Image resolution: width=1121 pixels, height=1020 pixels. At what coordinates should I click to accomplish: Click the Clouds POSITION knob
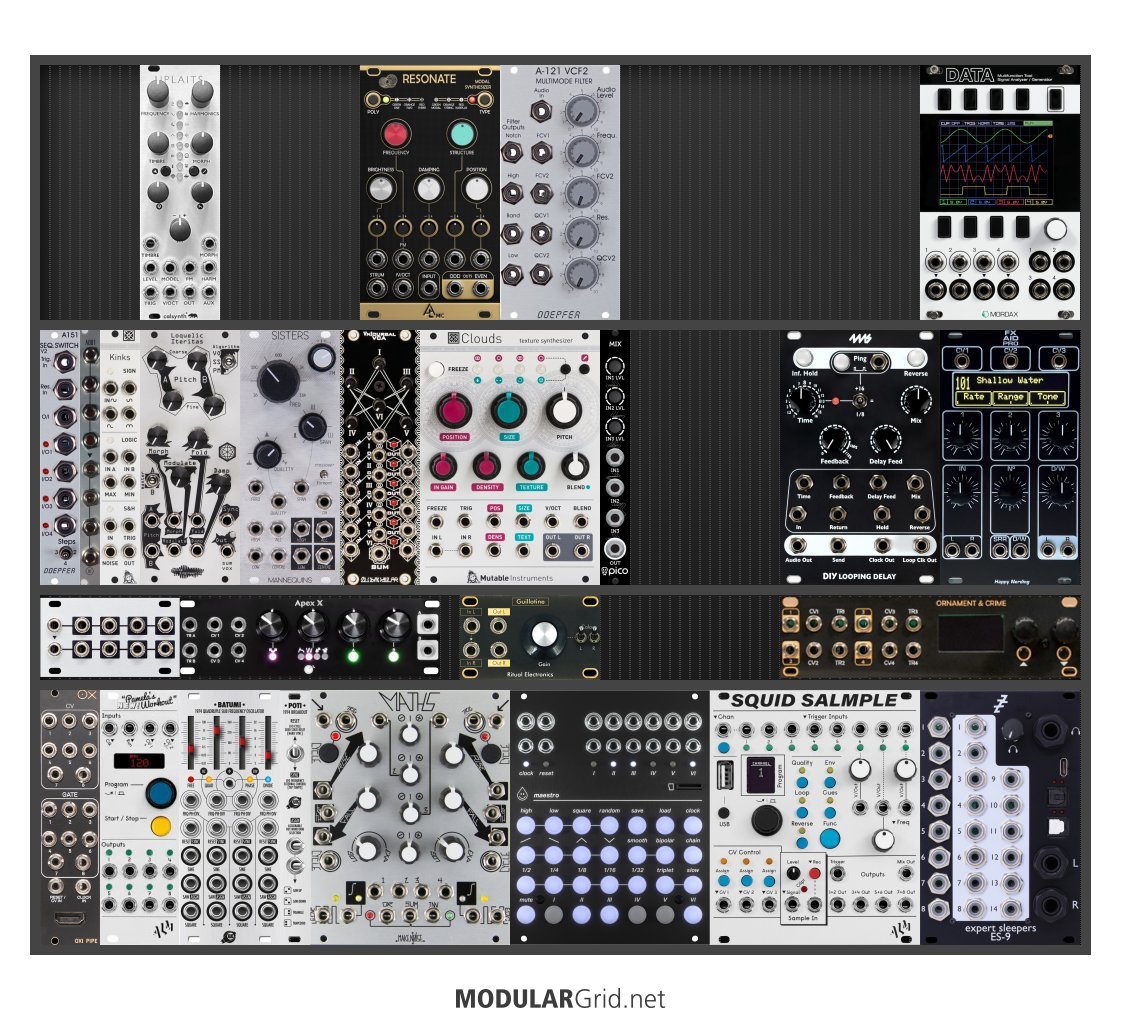[x=453, y=410]
